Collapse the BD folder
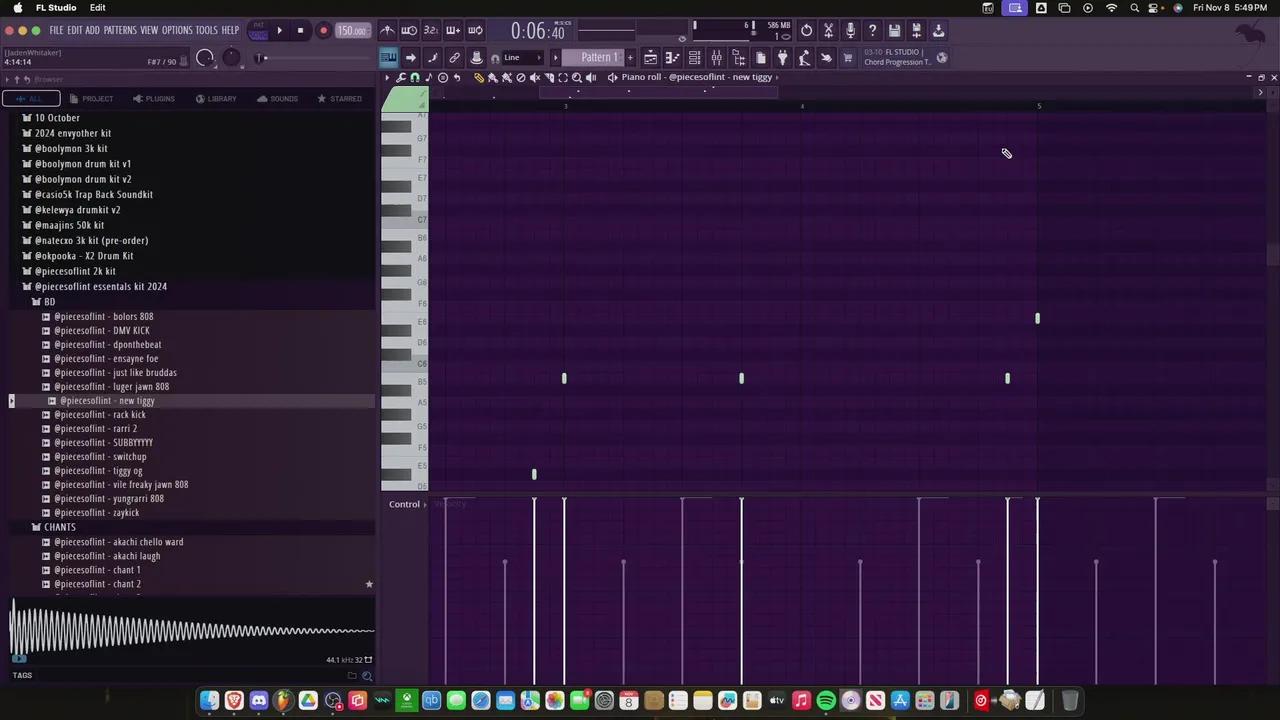The width and height of the screenshot is (1280, 720). (x=37, y=302)
